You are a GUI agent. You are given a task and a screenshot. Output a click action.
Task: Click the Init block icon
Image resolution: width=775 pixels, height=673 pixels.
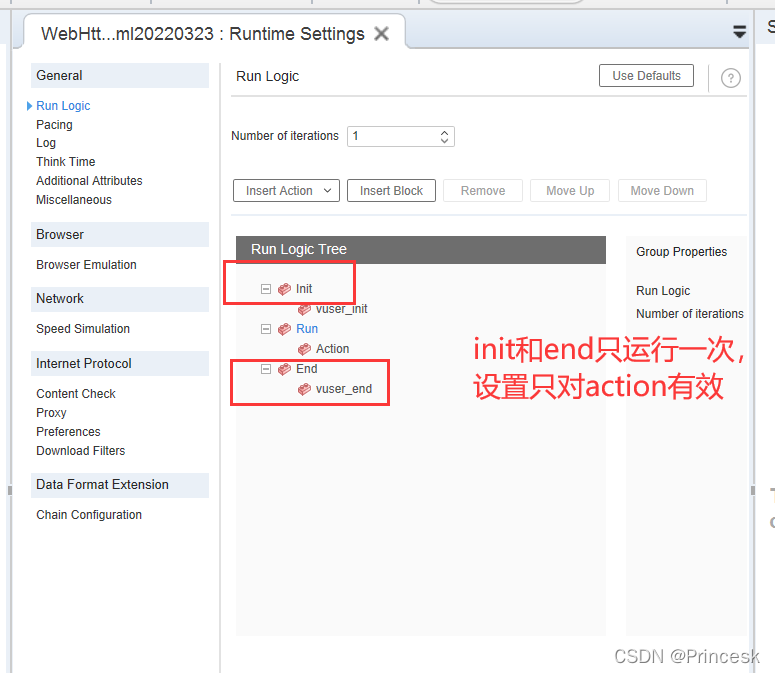(284, 289)
